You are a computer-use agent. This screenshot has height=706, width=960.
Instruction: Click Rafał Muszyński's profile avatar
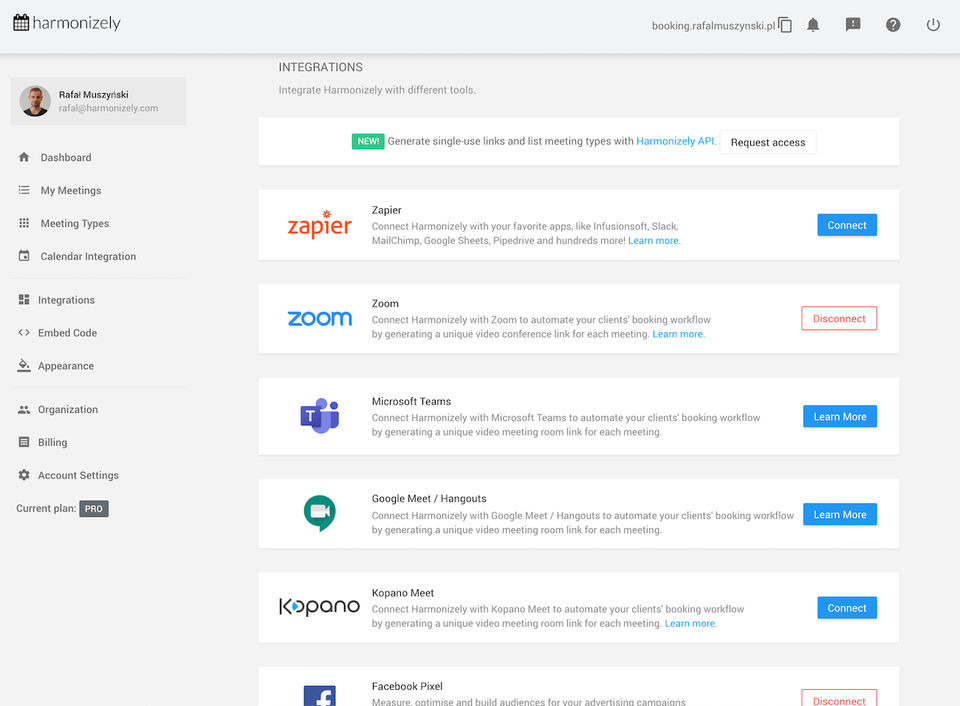point(35,101)
